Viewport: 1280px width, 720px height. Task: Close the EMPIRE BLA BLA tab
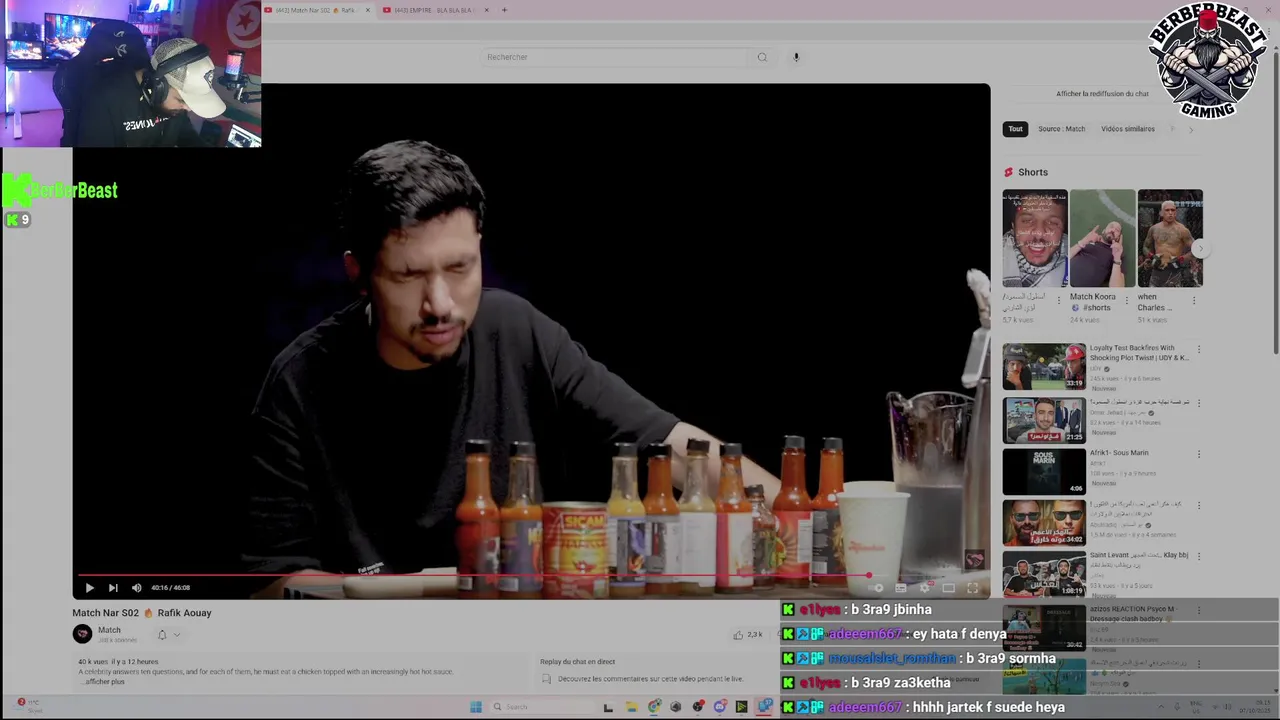[x=487, y=10]
